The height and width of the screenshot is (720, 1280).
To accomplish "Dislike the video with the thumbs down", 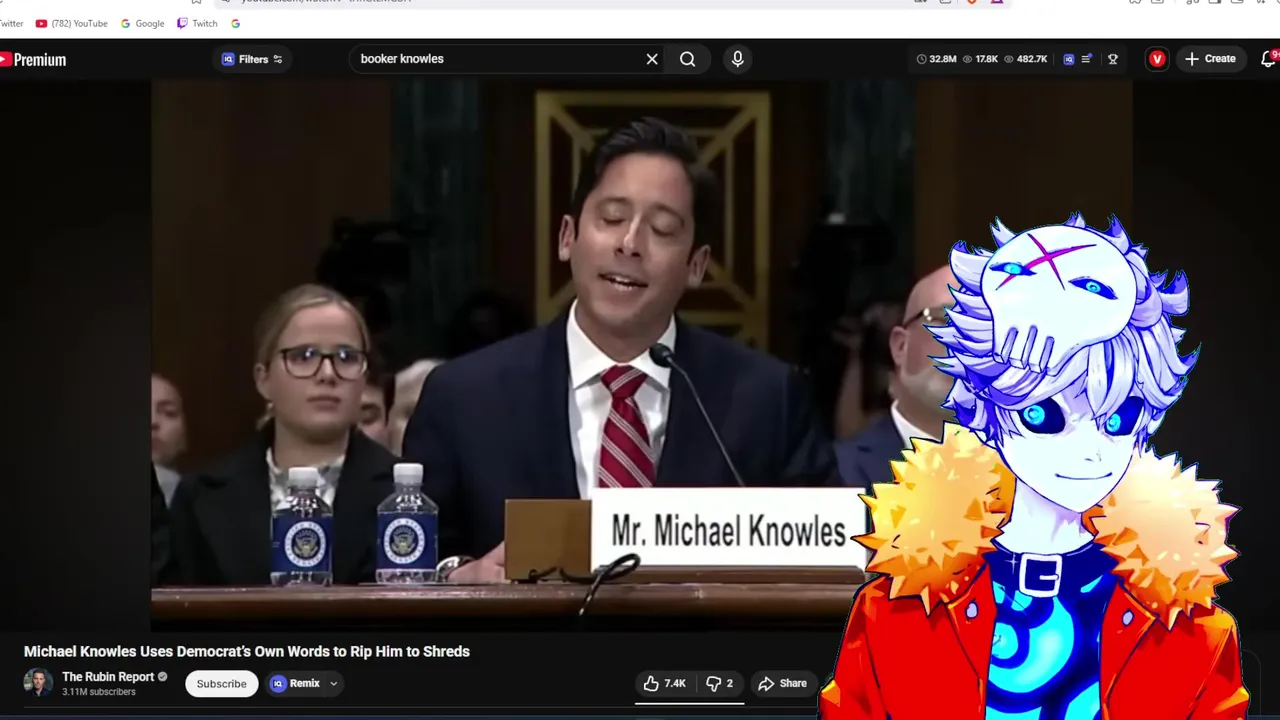I will pos(719,684).
